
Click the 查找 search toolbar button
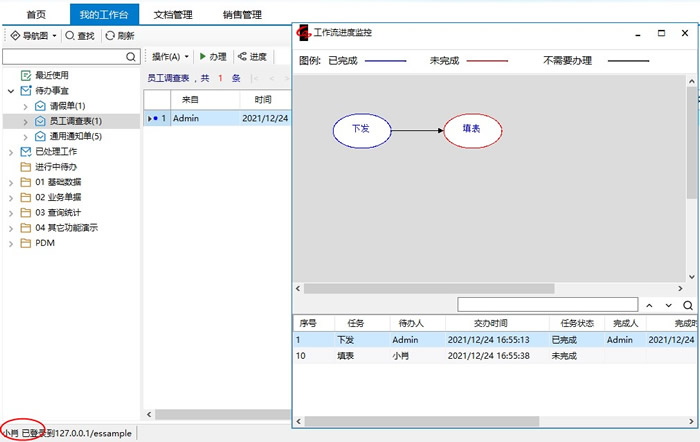[x=79, y=35]
